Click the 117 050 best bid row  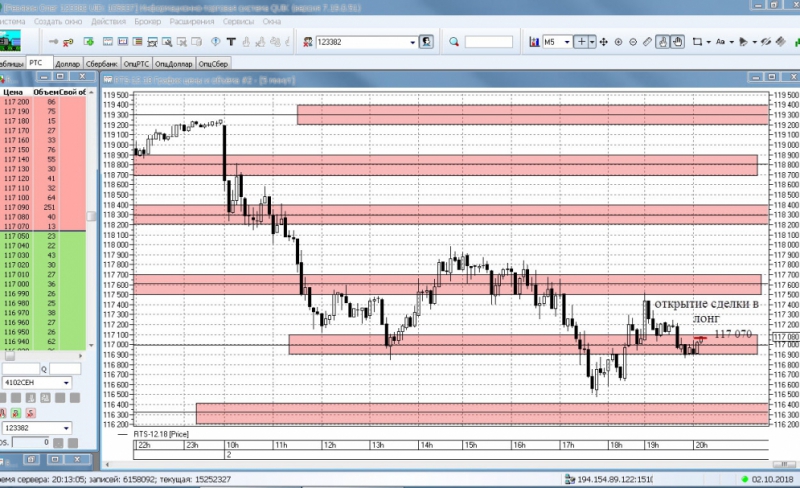[x=43, y=236]
